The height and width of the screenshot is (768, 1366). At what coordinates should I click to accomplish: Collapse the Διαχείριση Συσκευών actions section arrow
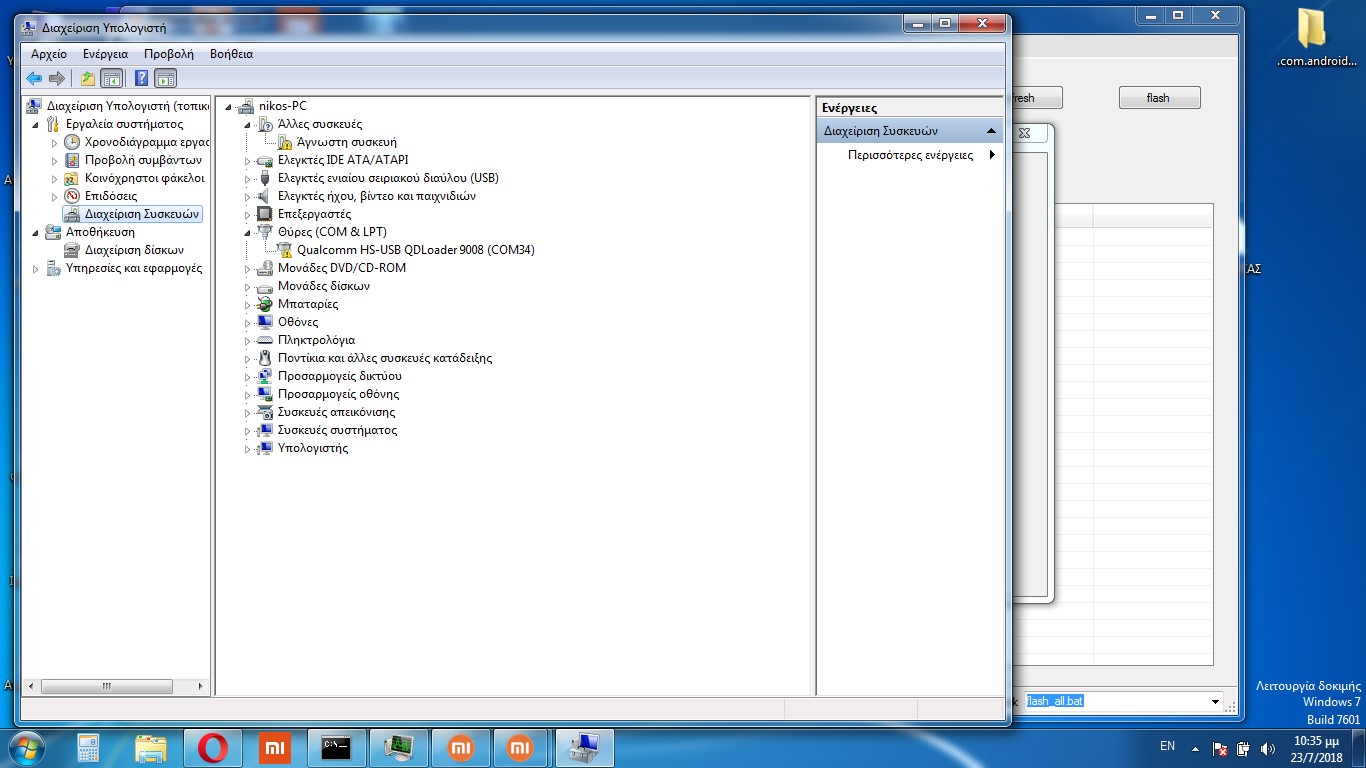pyautogui.click(x=991, y=131)
